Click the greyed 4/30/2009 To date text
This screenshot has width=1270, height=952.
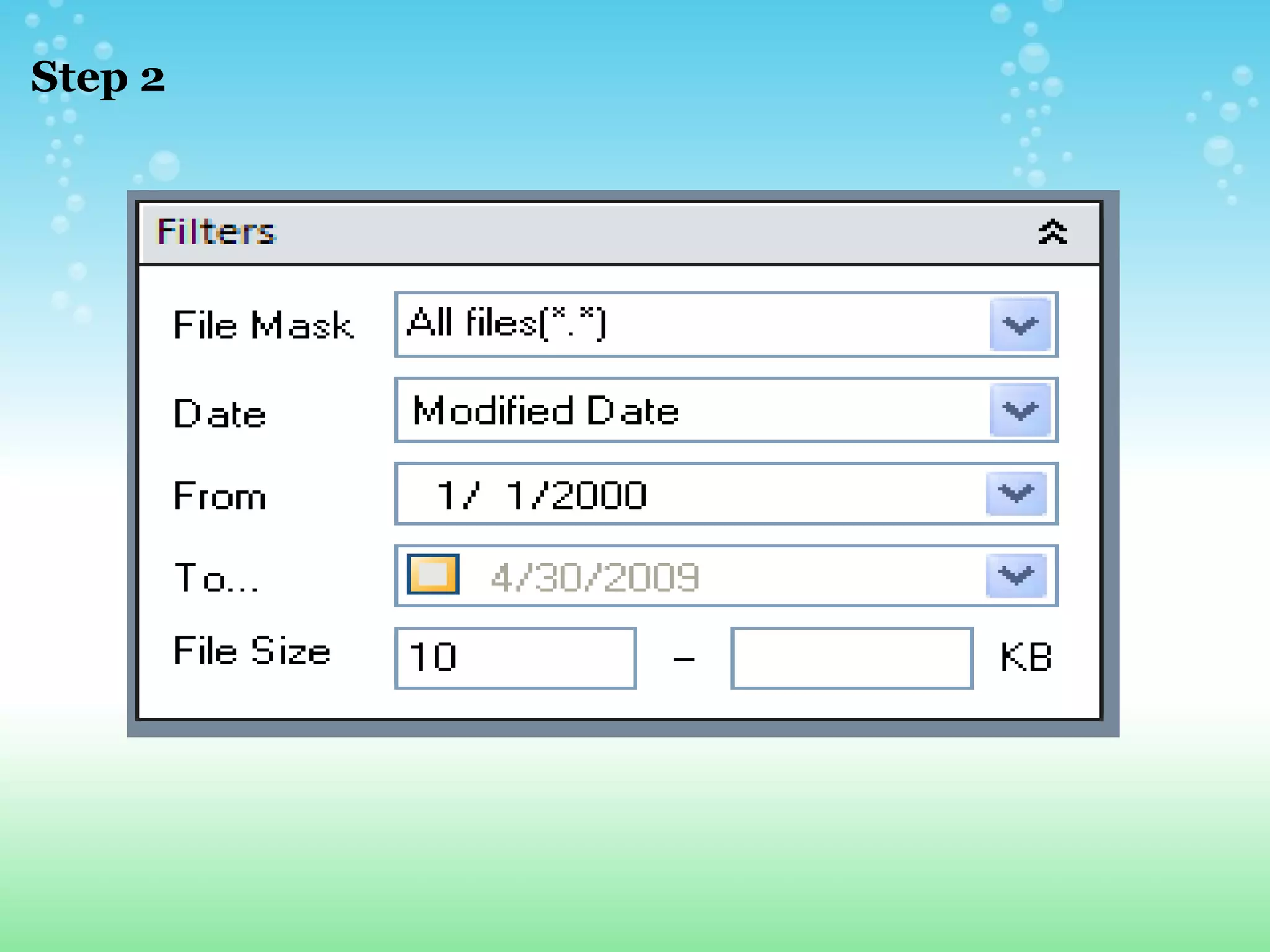click(x=594, y=577)
